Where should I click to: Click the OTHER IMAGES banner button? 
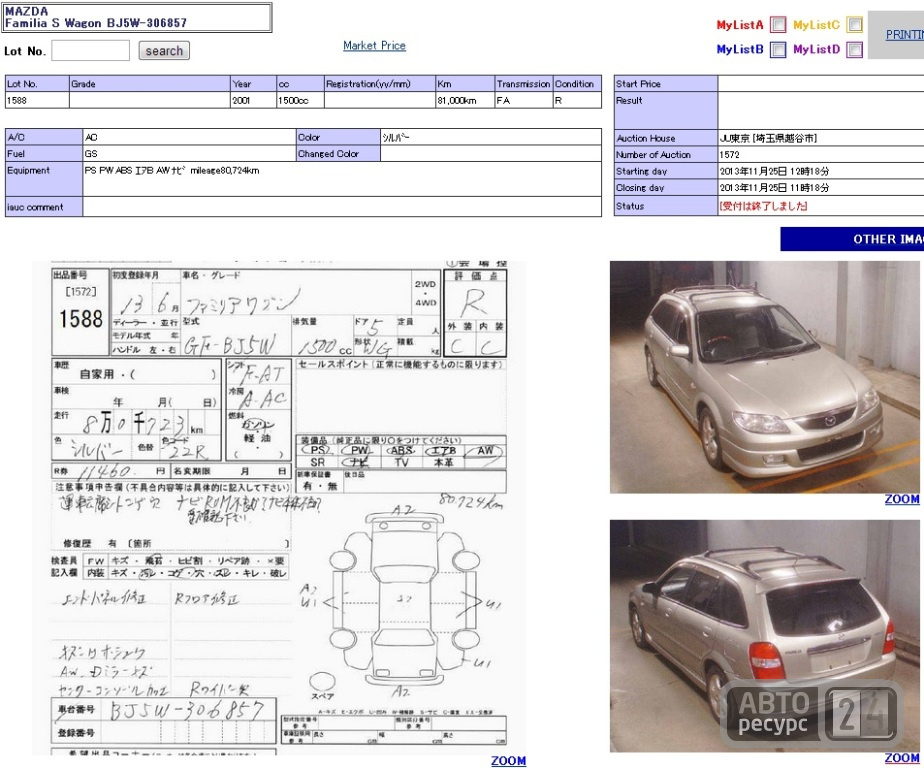click(x=852, y=239)
